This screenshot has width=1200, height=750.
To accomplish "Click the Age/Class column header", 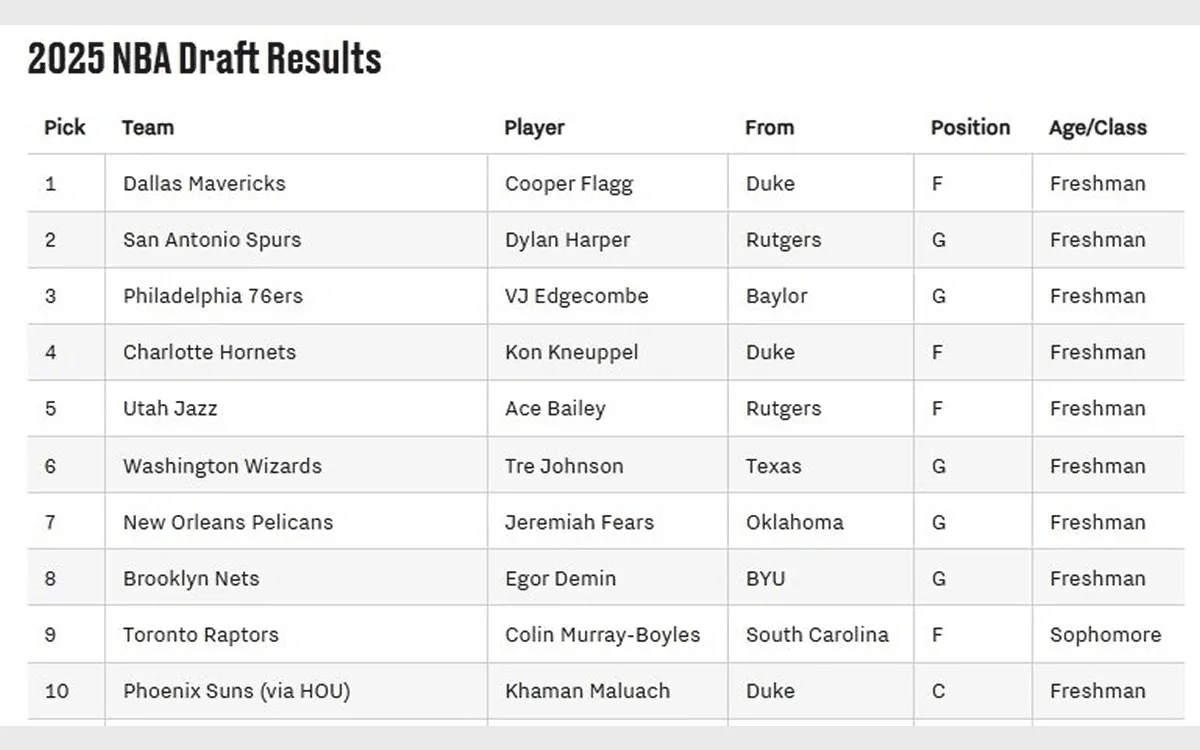I will 1097,127.
